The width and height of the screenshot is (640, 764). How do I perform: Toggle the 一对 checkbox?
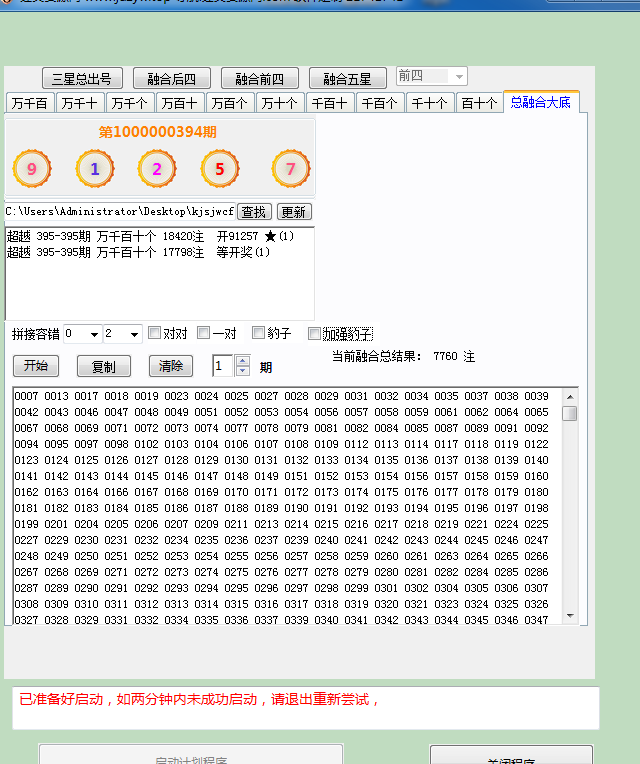pos(204,333)
